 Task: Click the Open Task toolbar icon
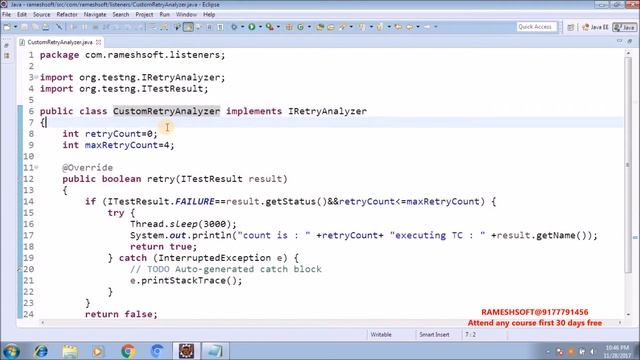[331, 27]
